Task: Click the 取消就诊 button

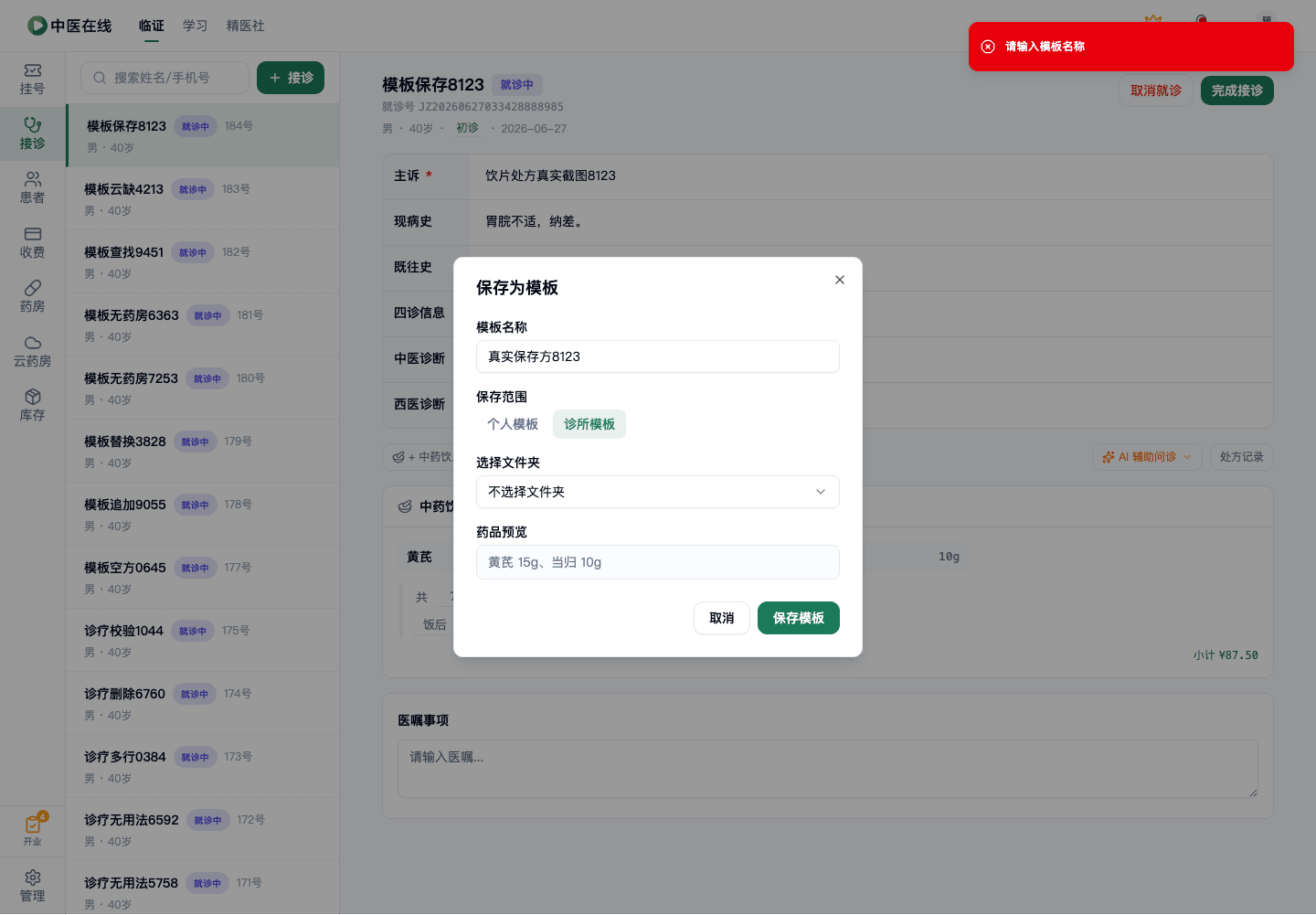Action: coord(1156,90)
